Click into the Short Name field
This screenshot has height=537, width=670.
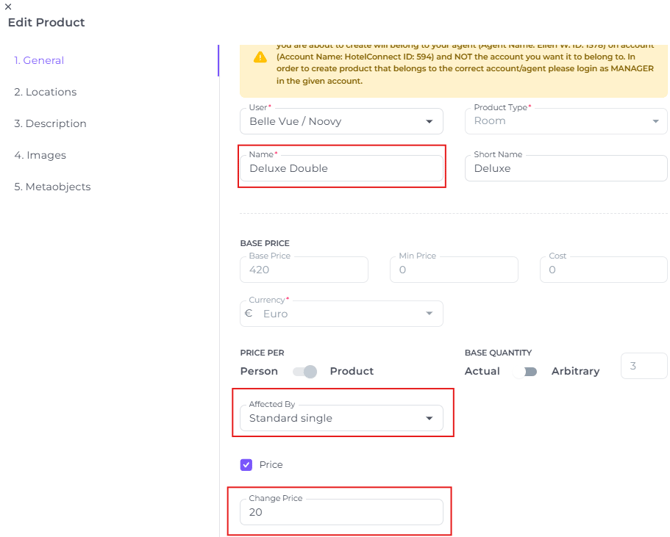click(x=566, y=168)
